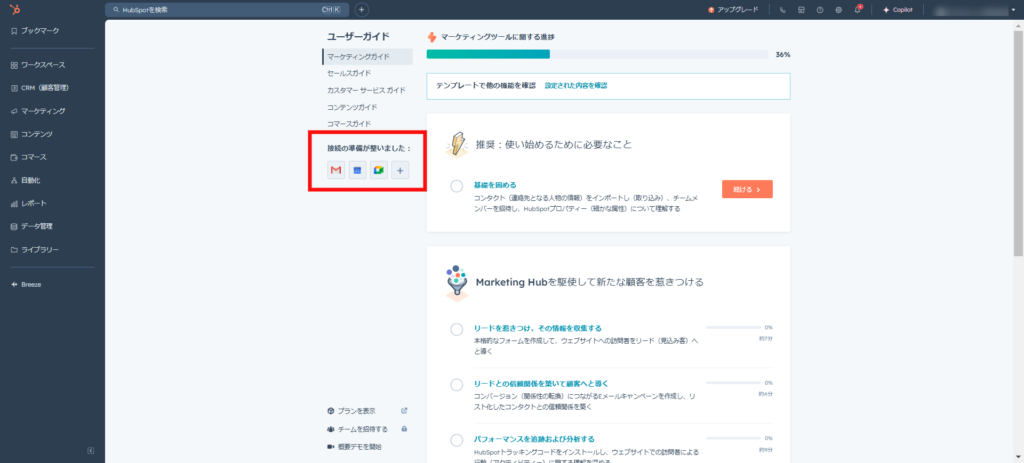Open the settings gear icon
This screenshot has width=1024, height=463.
[x=839, y=10]
